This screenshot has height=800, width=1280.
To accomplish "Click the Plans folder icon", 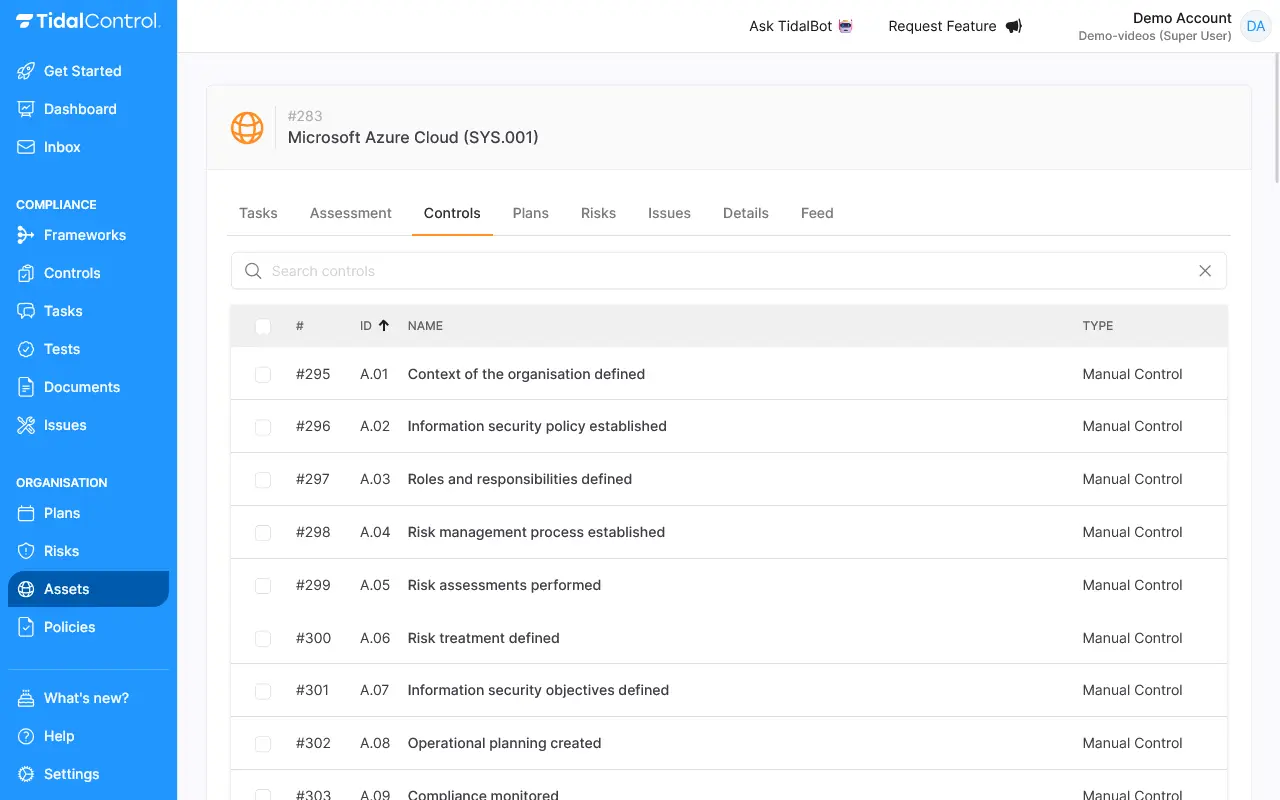I will [x=26, y=513].
